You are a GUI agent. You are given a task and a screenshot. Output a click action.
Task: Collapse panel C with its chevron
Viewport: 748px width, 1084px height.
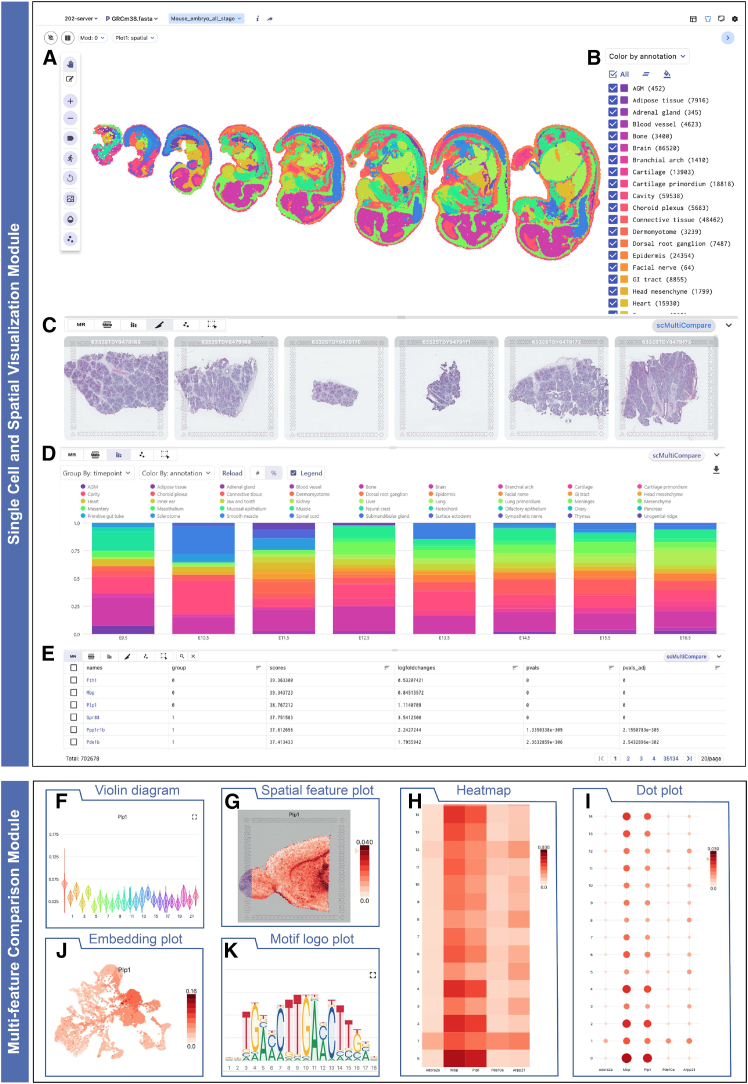[x=729, y=325]
